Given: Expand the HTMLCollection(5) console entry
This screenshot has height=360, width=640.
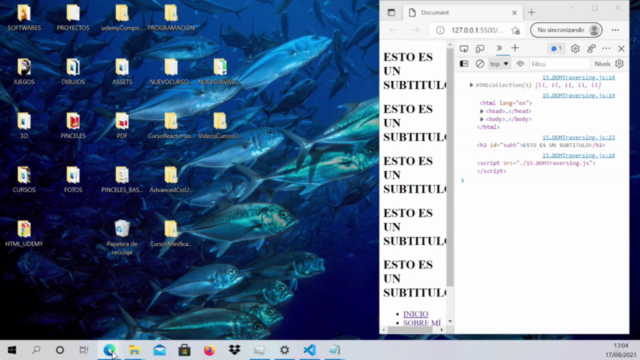Looking at the screenshot, I should click(471, 85).
